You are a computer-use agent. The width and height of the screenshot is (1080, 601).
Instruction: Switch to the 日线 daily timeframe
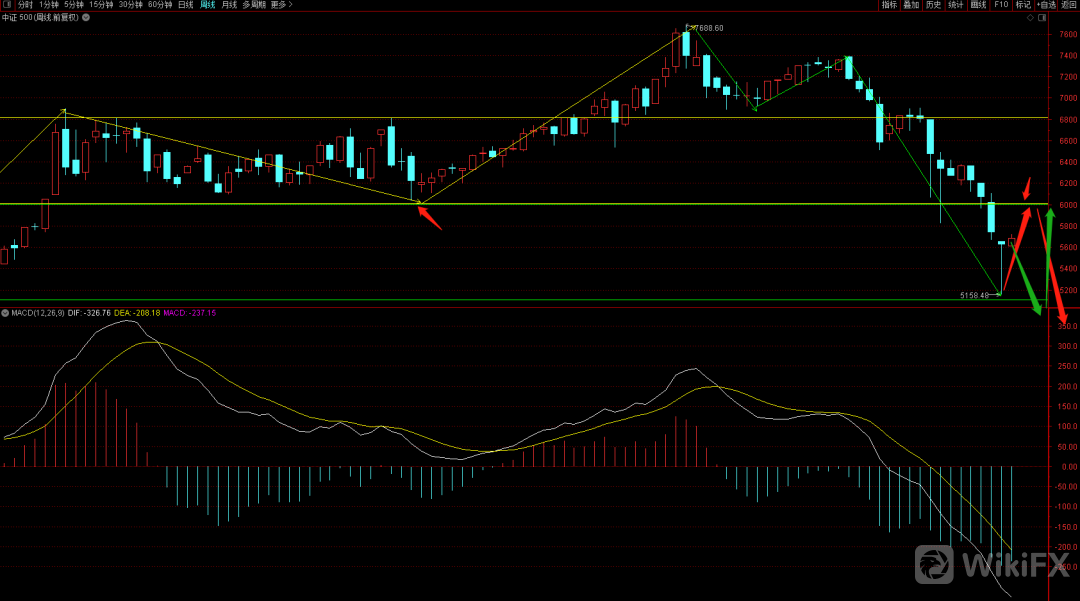click(x=185, y=5)
